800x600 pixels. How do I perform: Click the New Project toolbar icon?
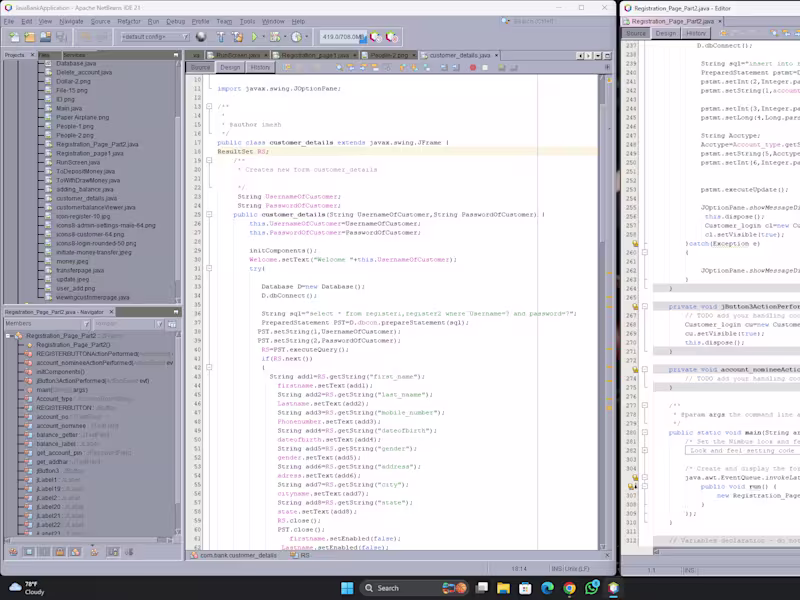[30, 37]
